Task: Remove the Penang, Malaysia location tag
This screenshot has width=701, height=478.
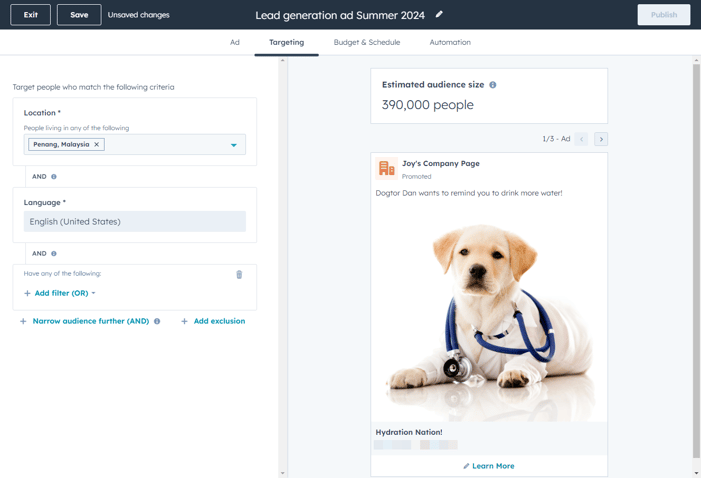Action: (x=97, y=145)
